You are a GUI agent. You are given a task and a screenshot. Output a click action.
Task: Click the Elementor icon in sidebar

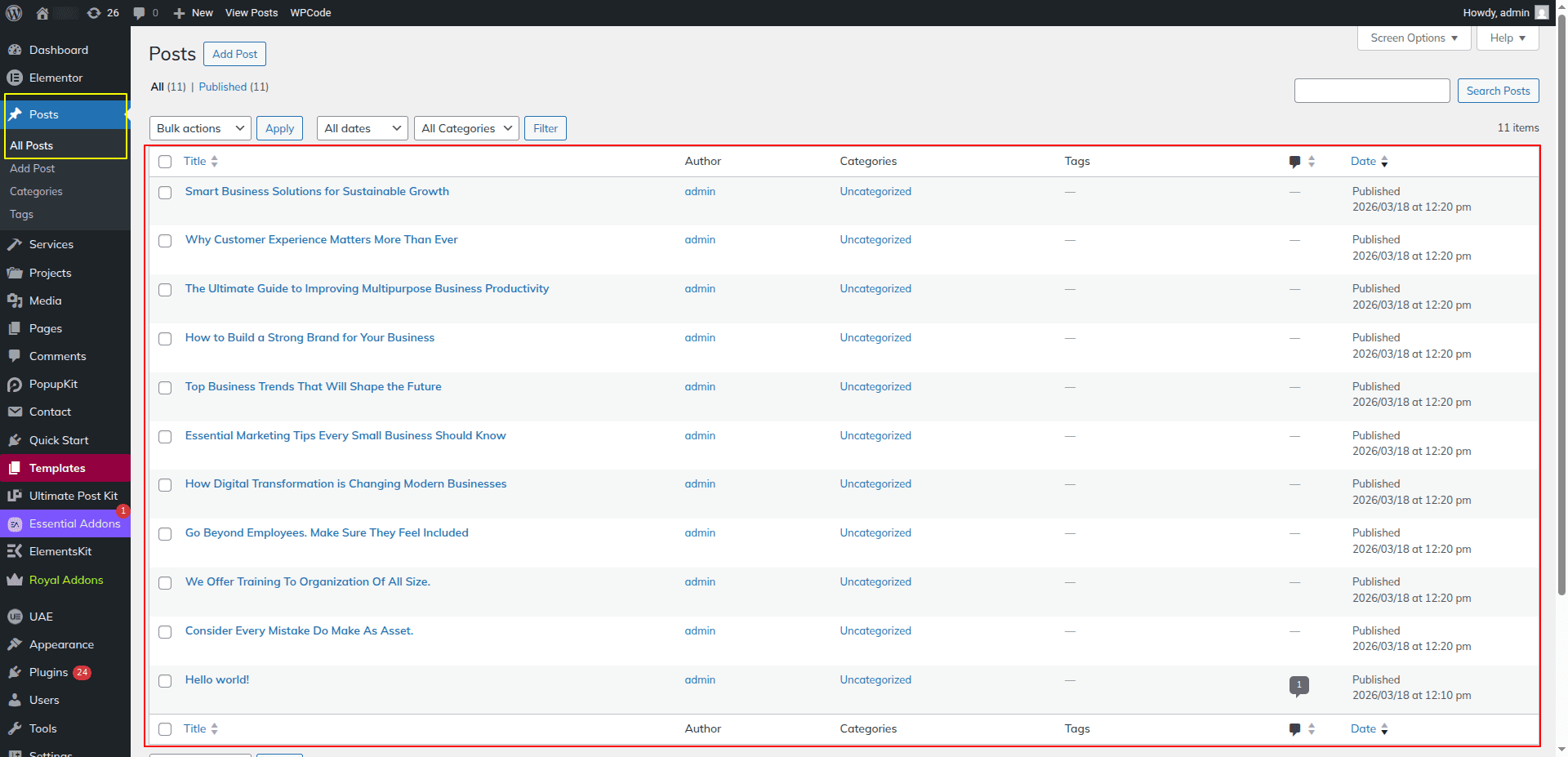[x=15, y=78]
